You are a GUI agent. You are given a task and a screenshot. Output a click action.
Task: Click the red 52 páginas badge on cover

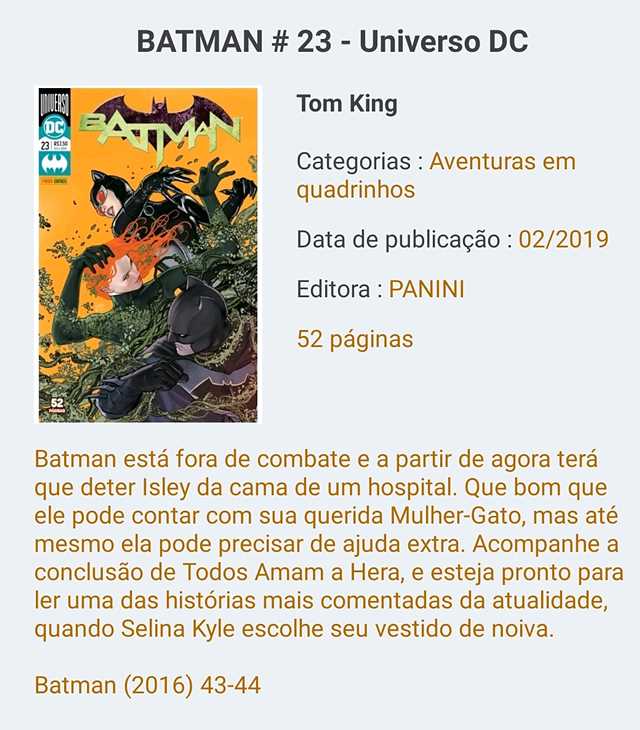click(x=57, y=405)
